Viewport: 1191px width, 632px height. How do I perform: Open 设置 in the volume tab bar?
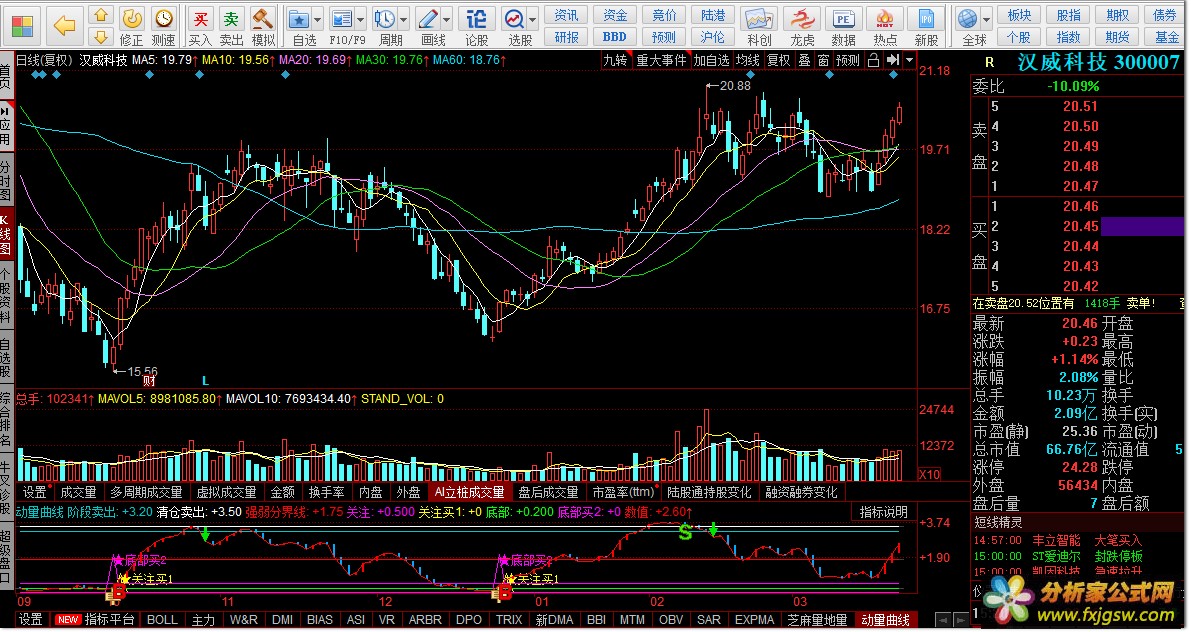click(34, 492)
